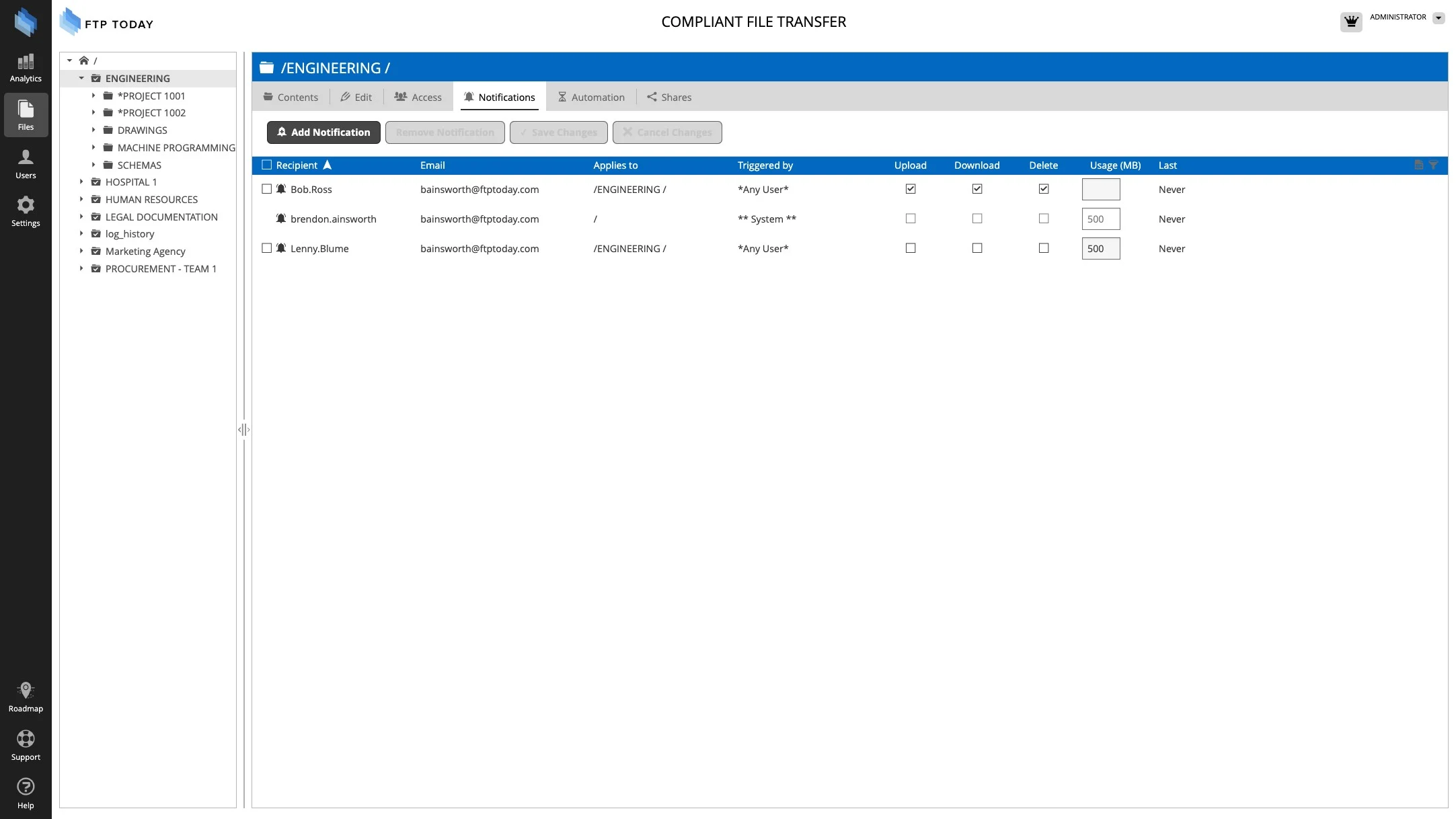Open the Help question mark icon
The height and width of the screenshot is (819, 1456).
coord(26,793)
